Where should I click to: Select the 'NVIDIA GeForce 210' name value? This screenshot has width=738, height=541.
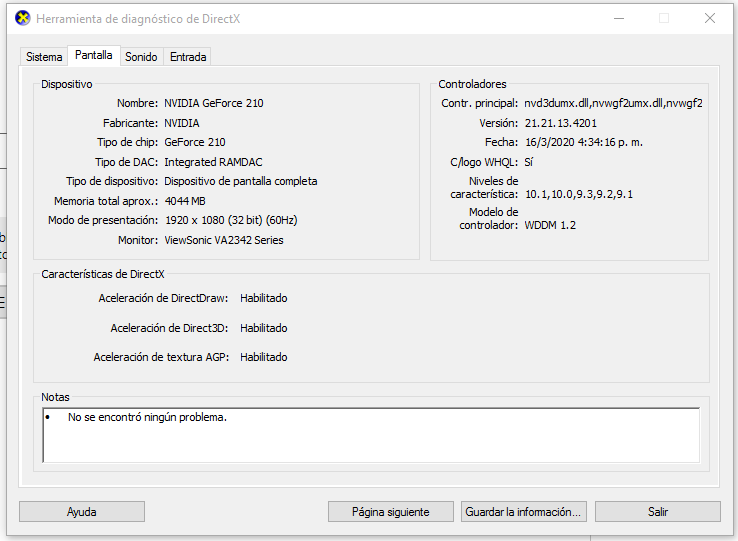pyautogui.click(x=214, y=103)
